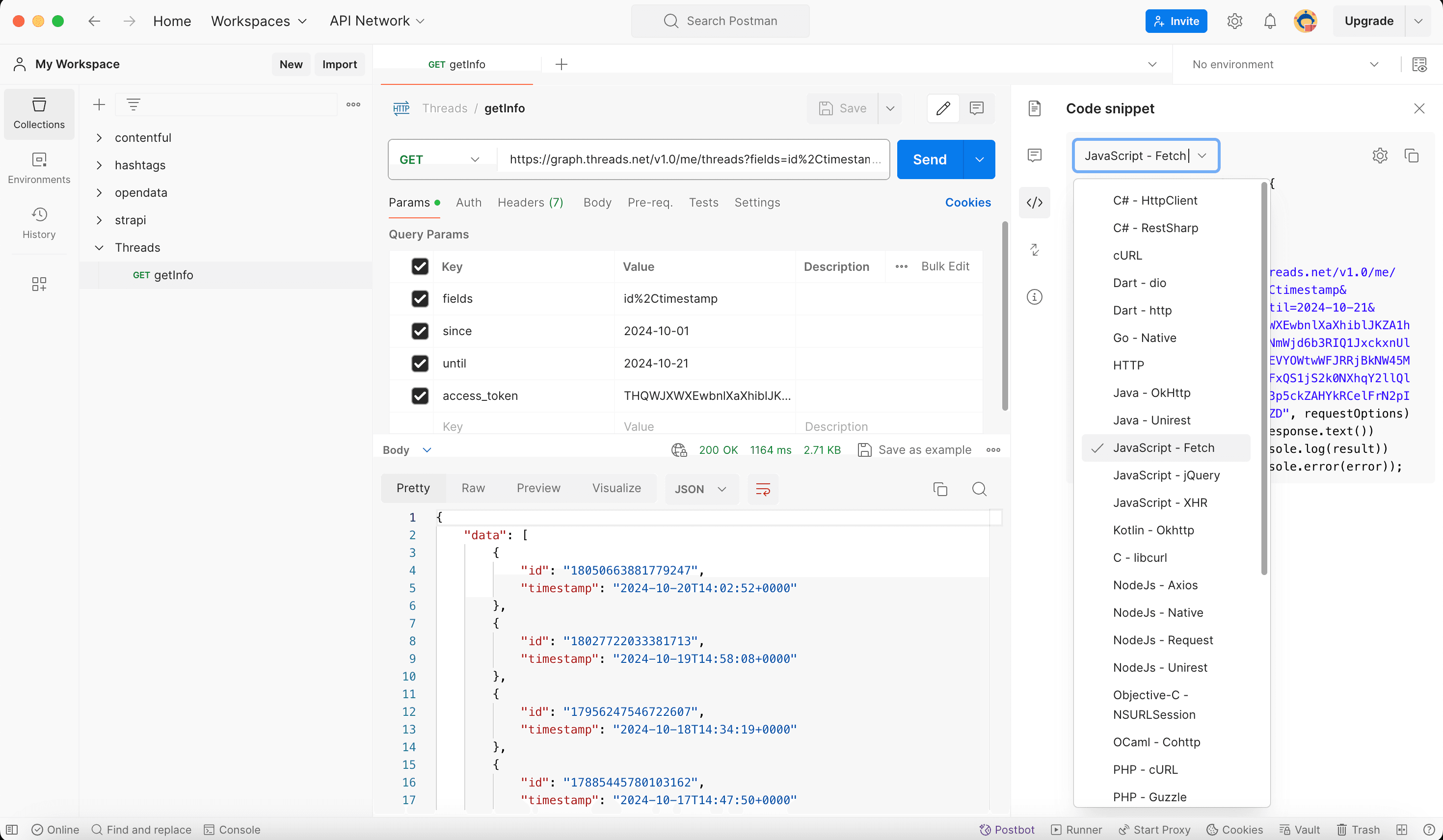This screenshot has height=840, width=1443.
Task: Uncheck the since query parameter
Action: [420, 331]
